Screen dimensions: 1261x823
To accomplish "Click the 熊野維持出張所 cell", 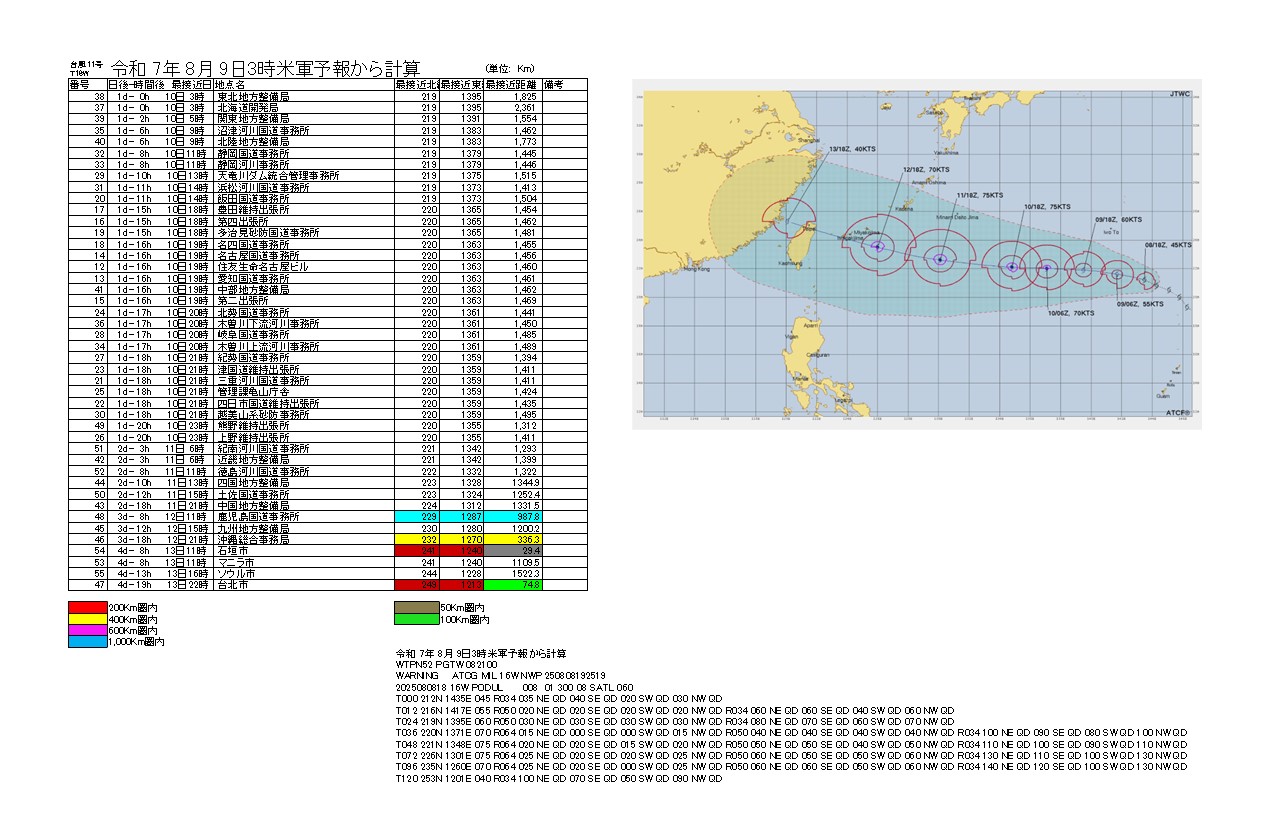I will click(x=304, y=426).
